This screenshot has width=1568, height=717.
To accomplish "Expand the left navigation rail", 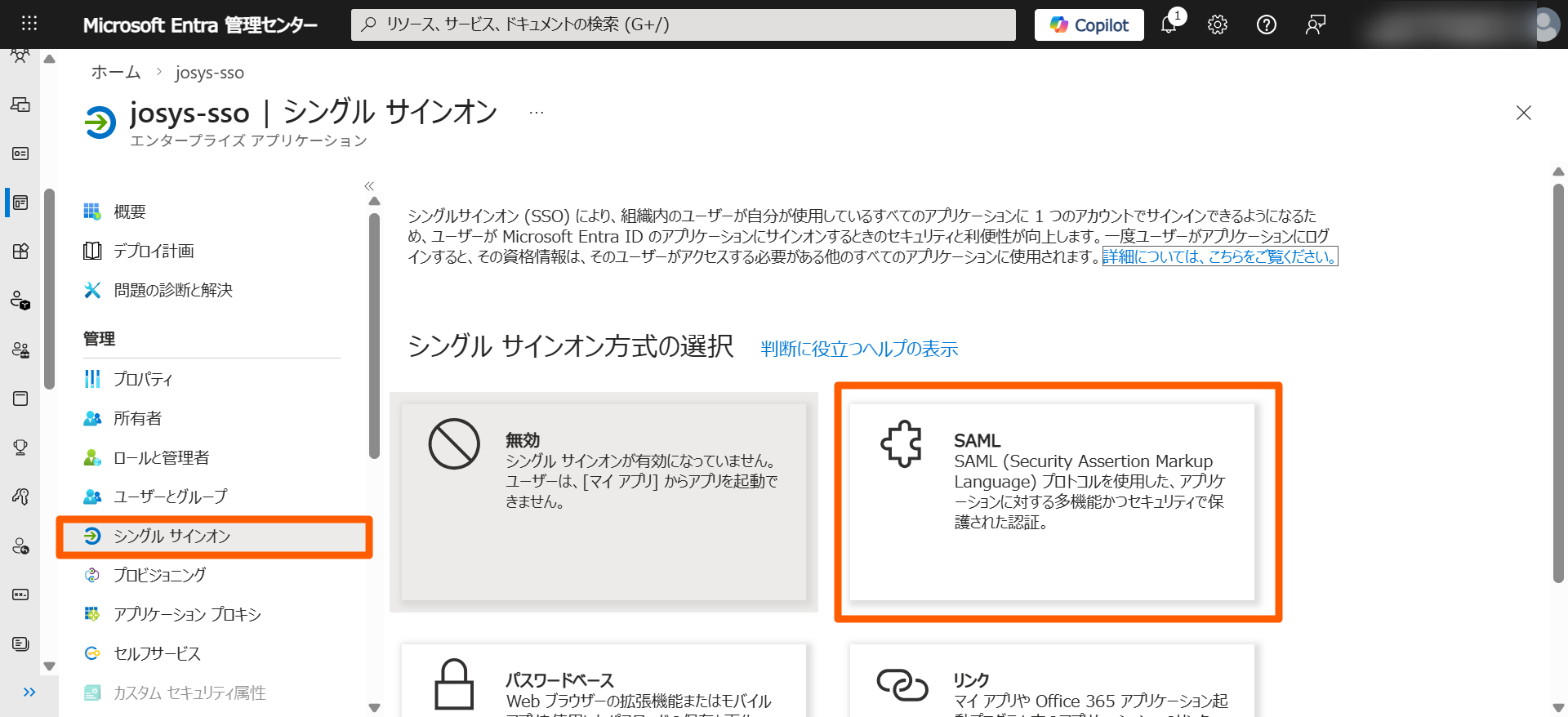I will pos(29,693).
